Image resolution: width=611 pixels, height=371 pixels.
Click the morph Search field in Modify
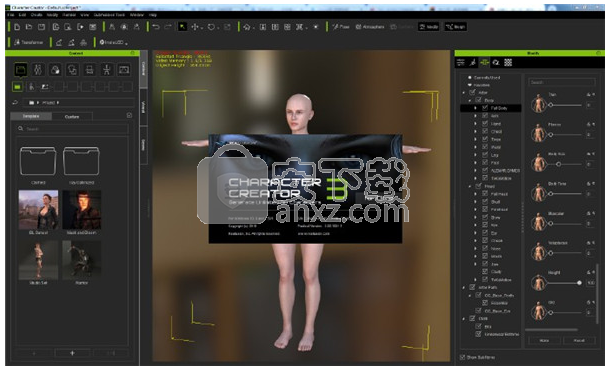pyautogui.click(x=562, y=82)
